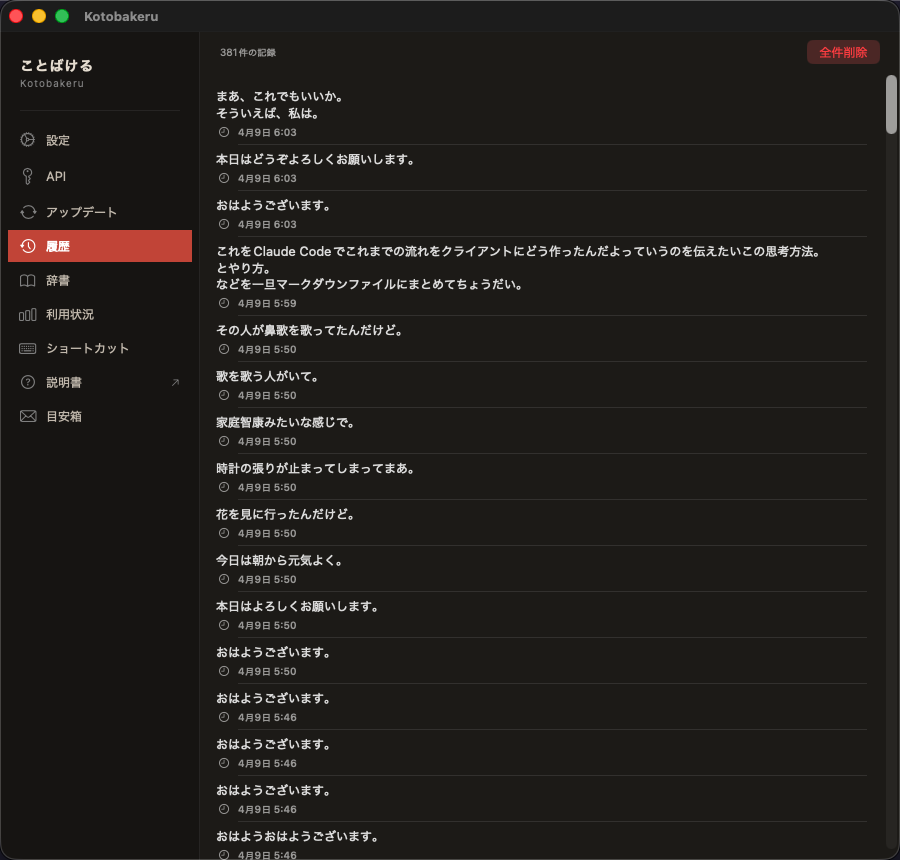The image size is (900, 860).
Task: Click the keyboard icon beside ショートカット
Action: tap(28, 348)
